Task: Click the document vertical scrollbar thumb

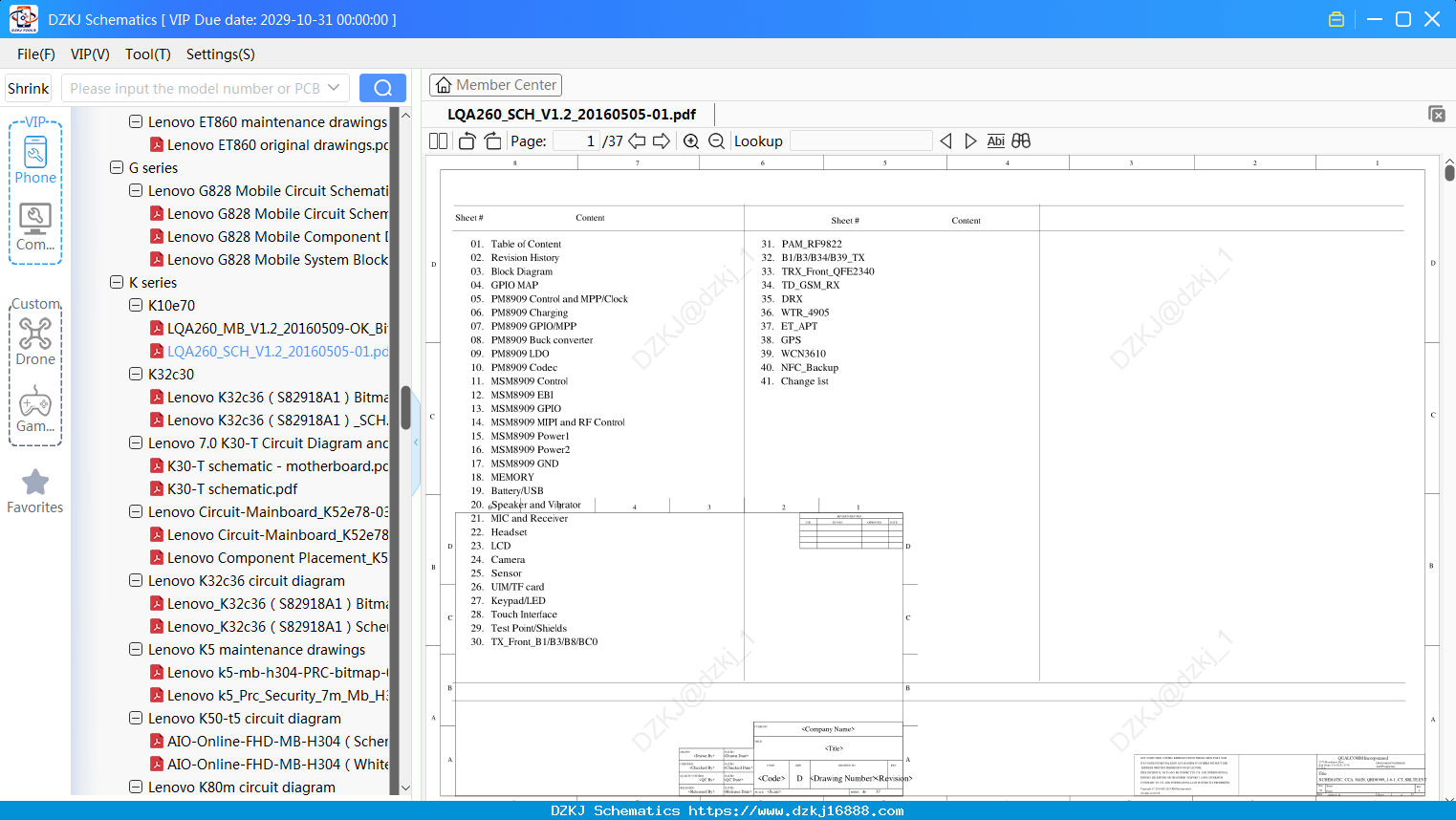Action: point(1449,172)
